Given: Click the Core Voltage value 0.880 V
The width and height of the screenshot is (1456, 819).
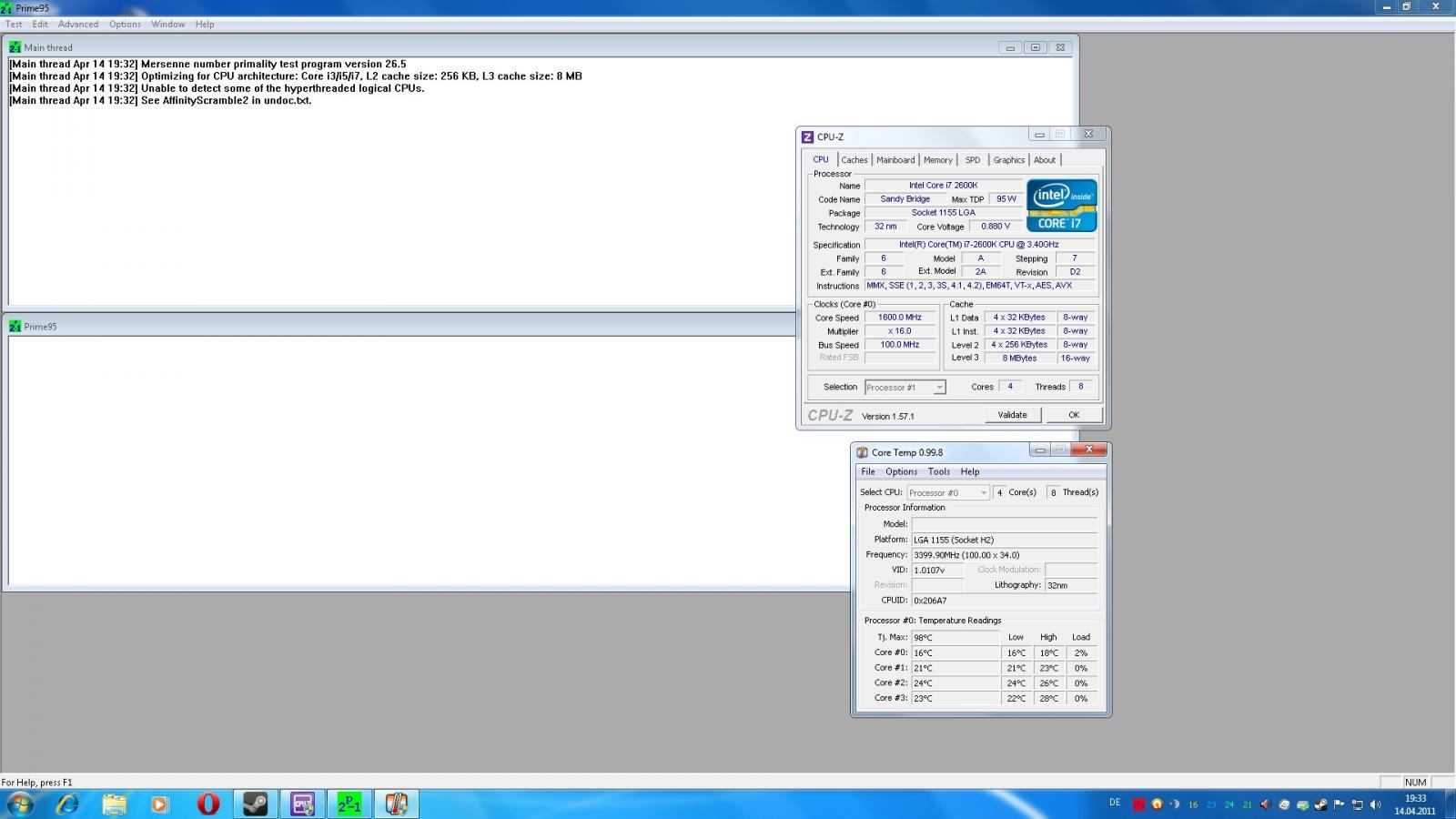Looking at the screenshot, I should tap(996, 227).
